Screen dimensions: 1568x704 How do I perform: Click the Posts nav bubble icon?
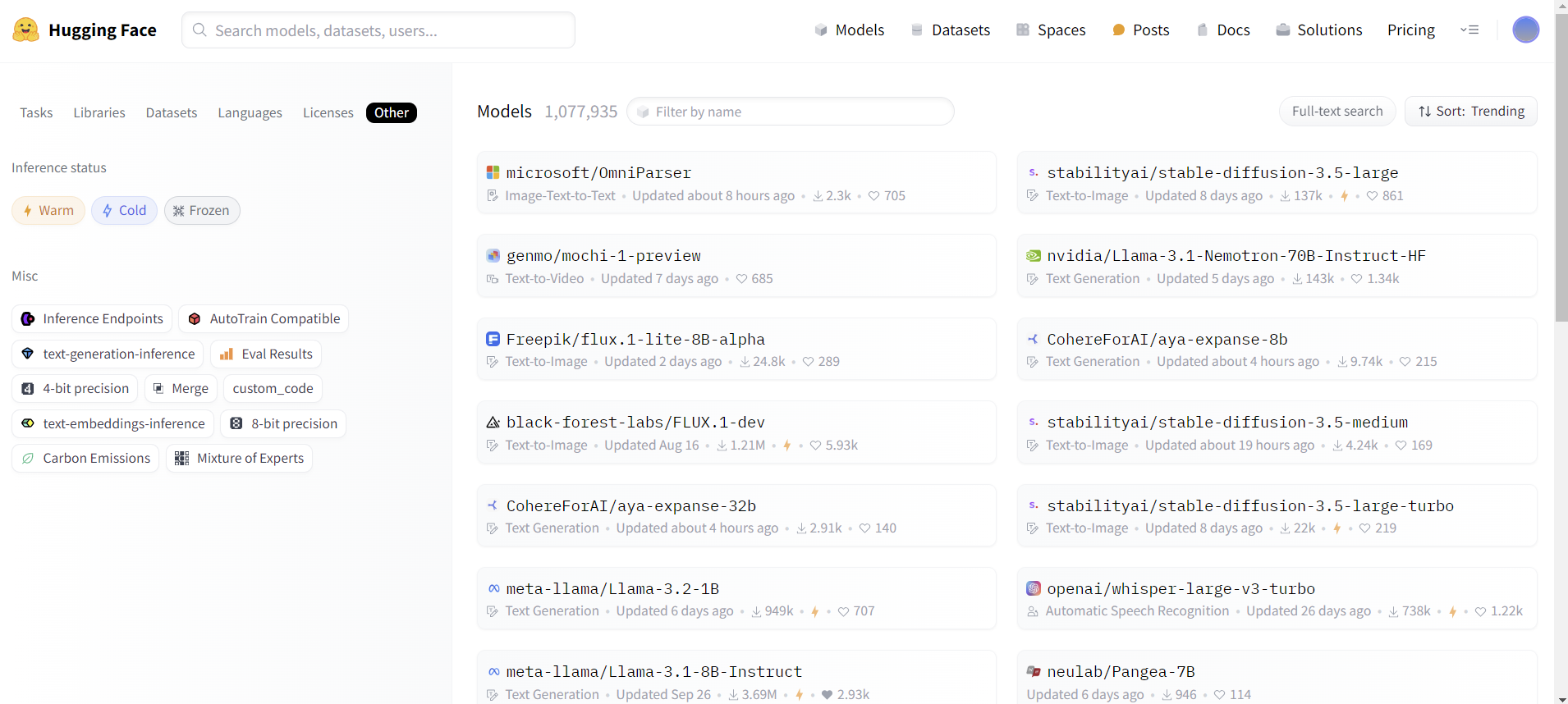pos(1118,30)
